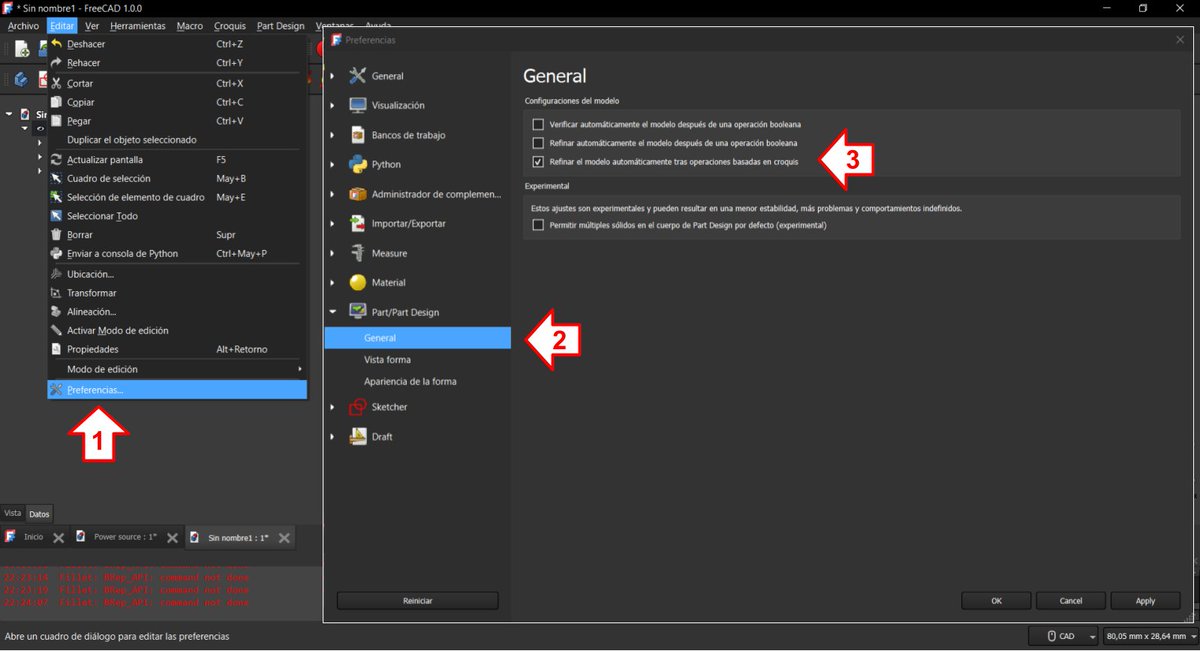Click the Preferencias tools icon in menu

[x=57, y=390]
